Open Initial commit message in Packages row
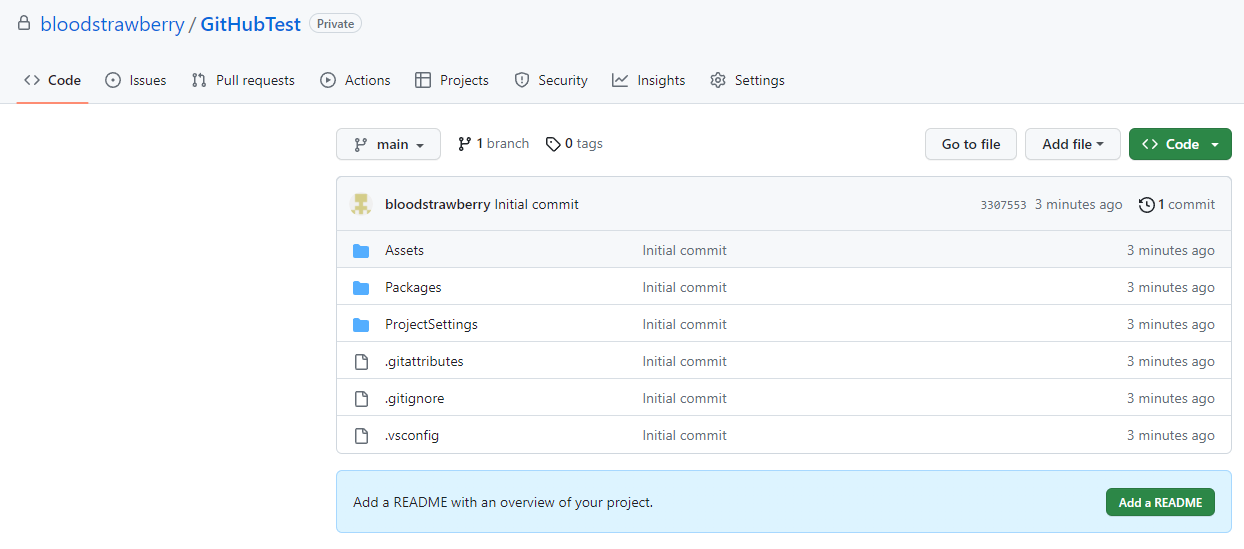 coord(685,287)
